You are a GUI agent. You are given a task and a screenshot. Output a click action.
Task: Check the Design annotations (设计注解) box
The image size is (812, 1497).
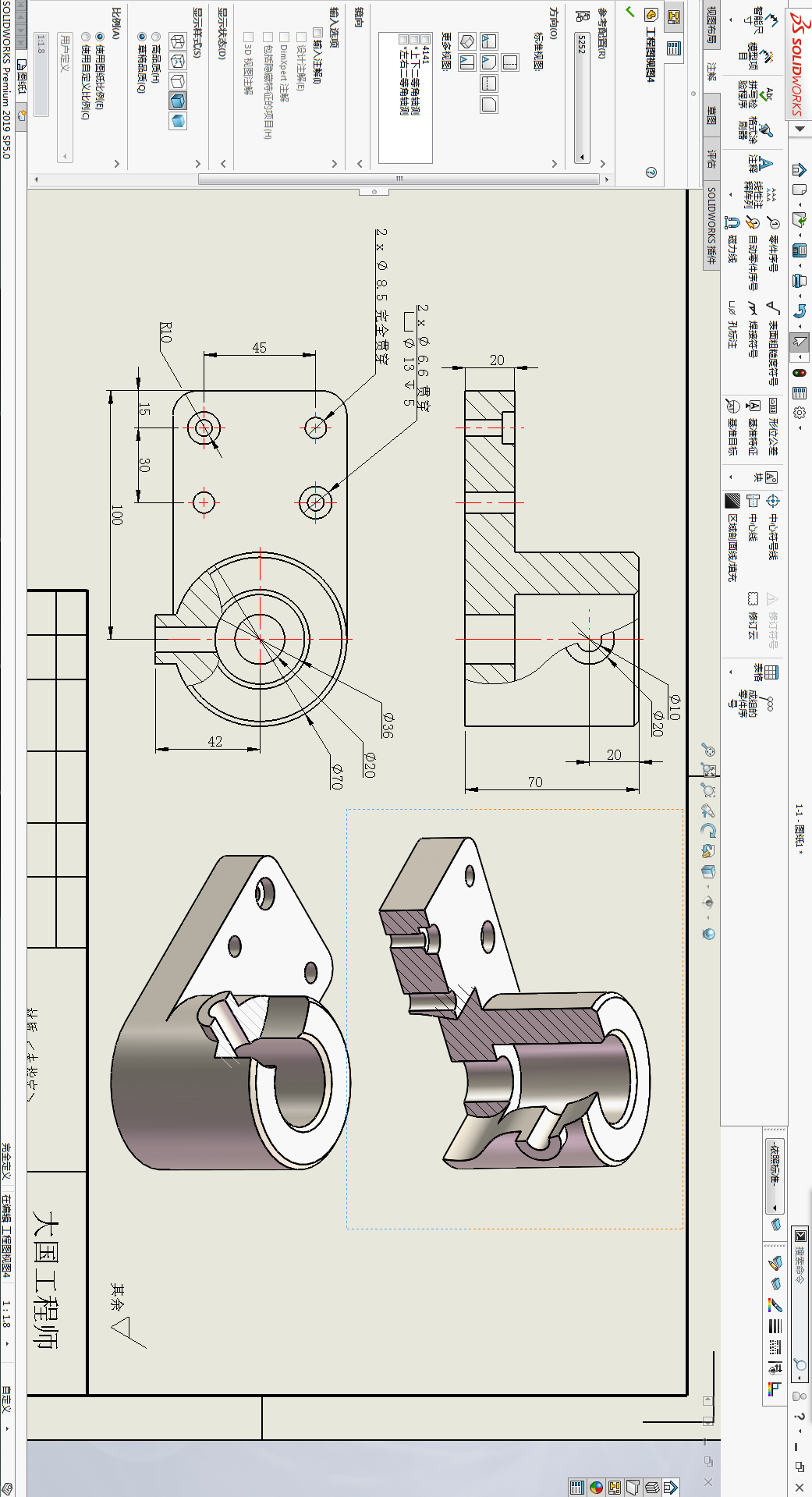(x=301, y=37)
